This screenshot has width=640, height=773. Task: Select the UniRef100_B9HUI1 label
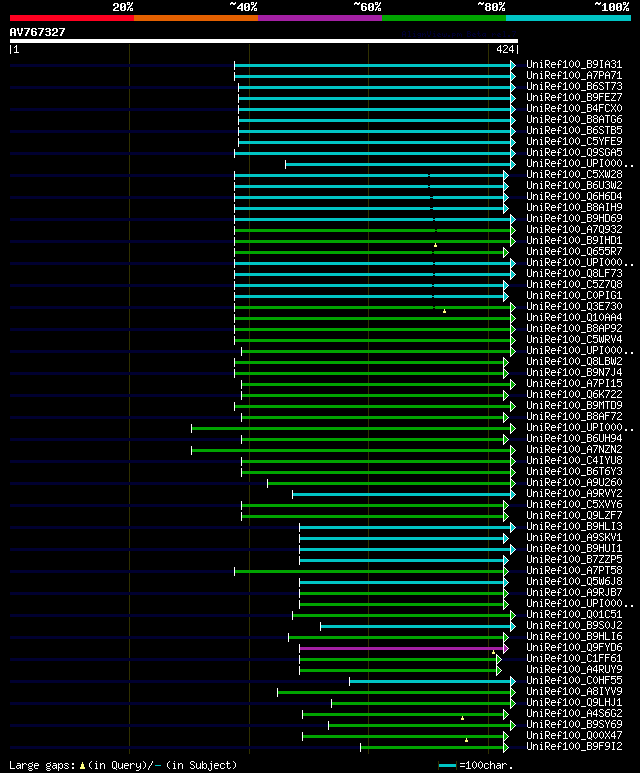pyautogui.click(x=574, y=549)
